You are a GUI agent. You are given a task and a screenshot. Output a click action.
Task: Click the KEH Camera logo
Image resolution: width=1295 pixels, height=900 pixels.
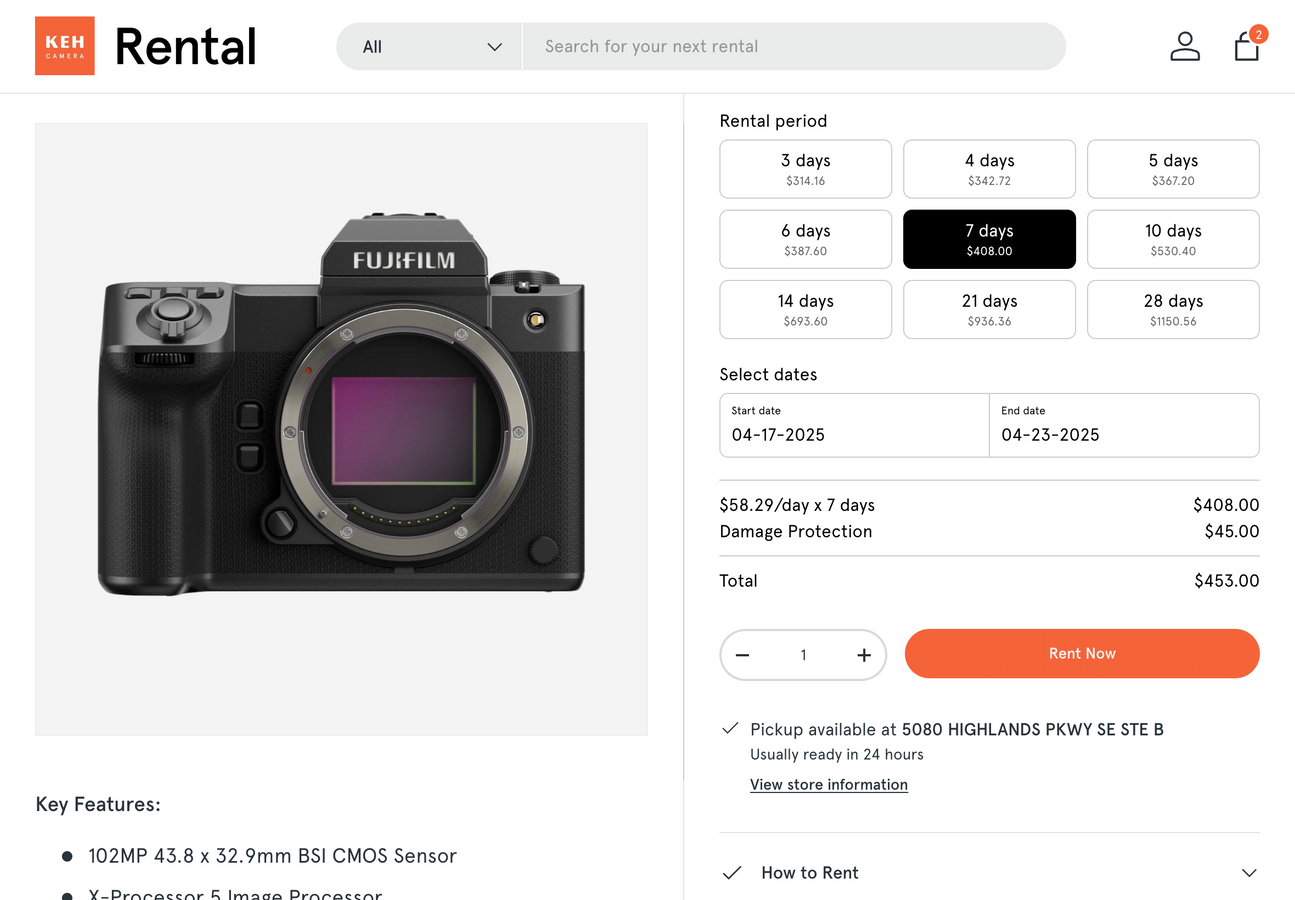(65, 46)
